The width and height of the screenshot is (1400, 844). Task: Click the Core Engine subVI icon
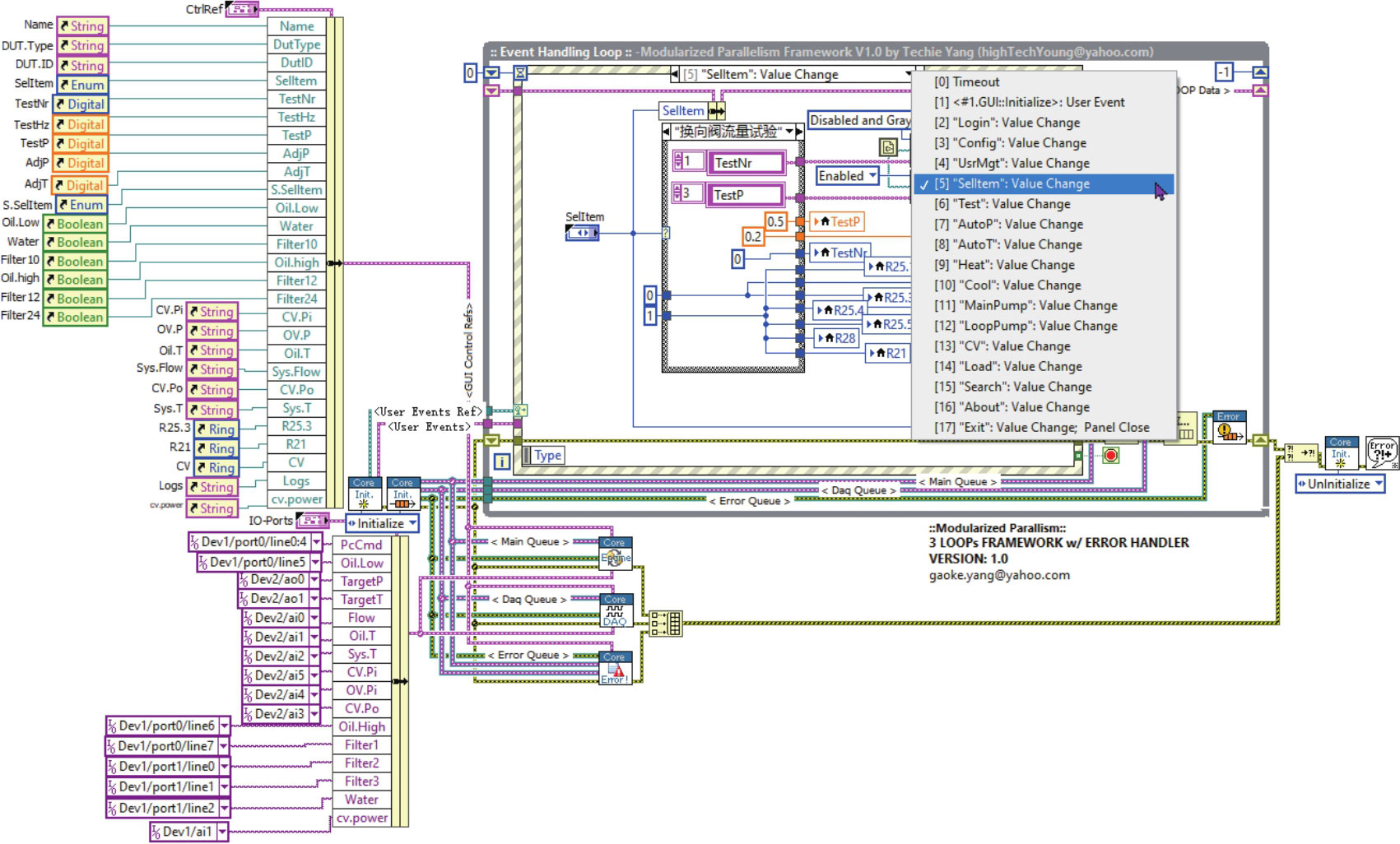[x=615, y=553]
